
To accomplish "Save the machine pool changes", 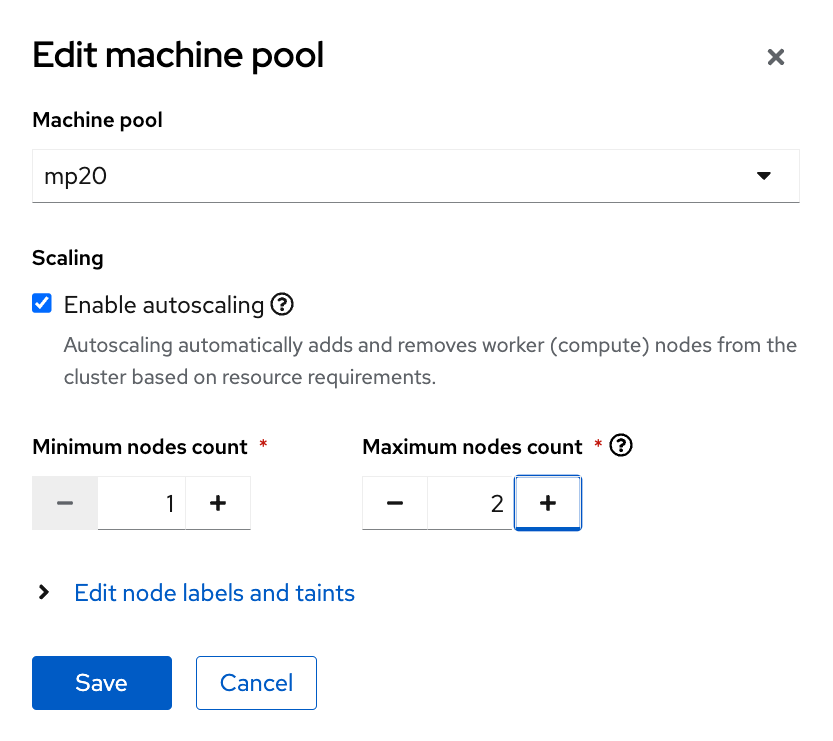I will [x=102, y=683].
